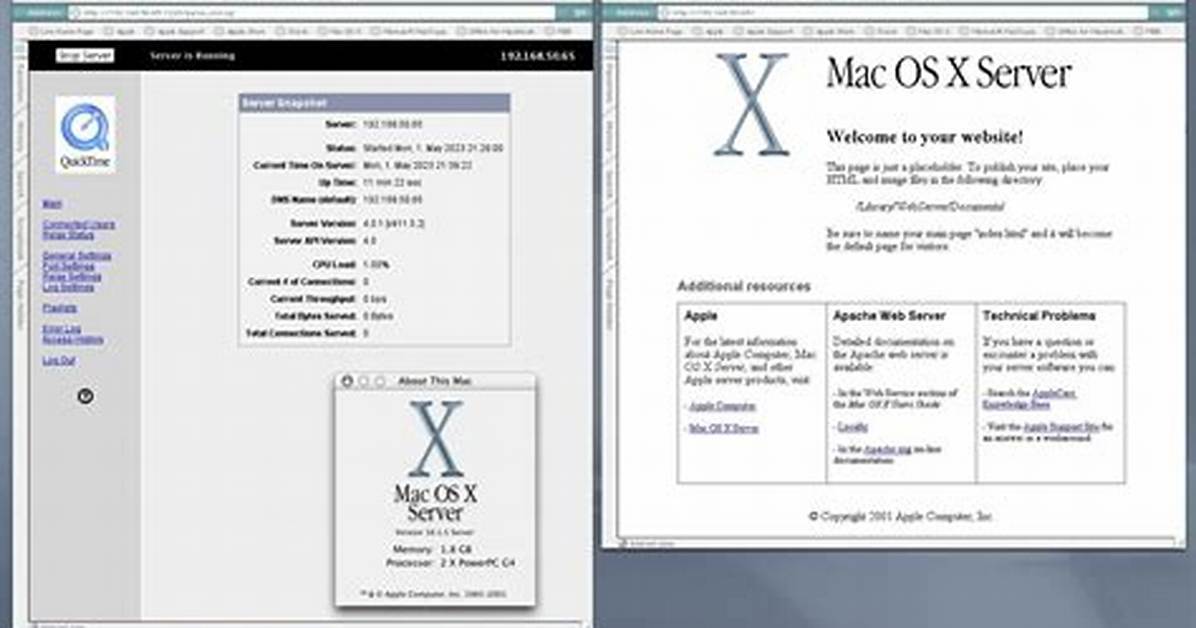This screenshot has height=628, width=1196.
Task: Open Apple Support favorite in streaming server window
Action: [x=175, y=31]
